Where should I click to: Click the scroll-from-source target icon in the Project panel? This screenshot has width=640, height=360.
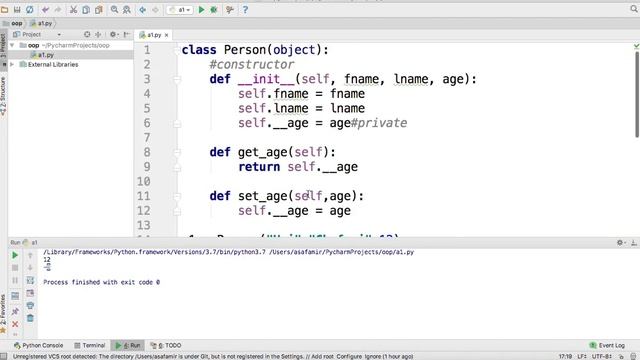[x=87, y=34]
